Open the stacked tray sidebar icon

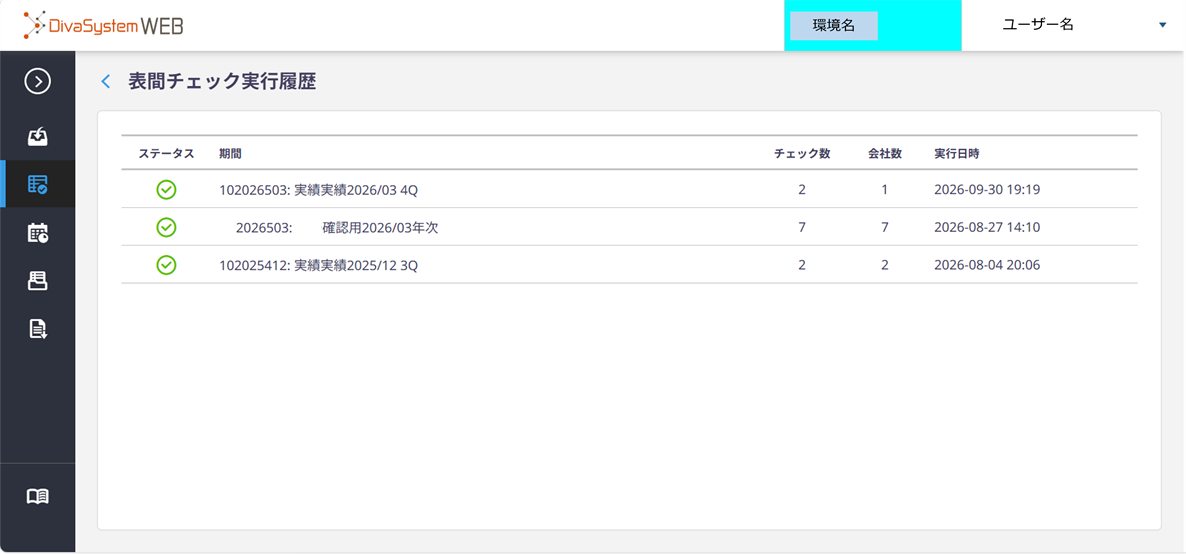pos(38,281)
